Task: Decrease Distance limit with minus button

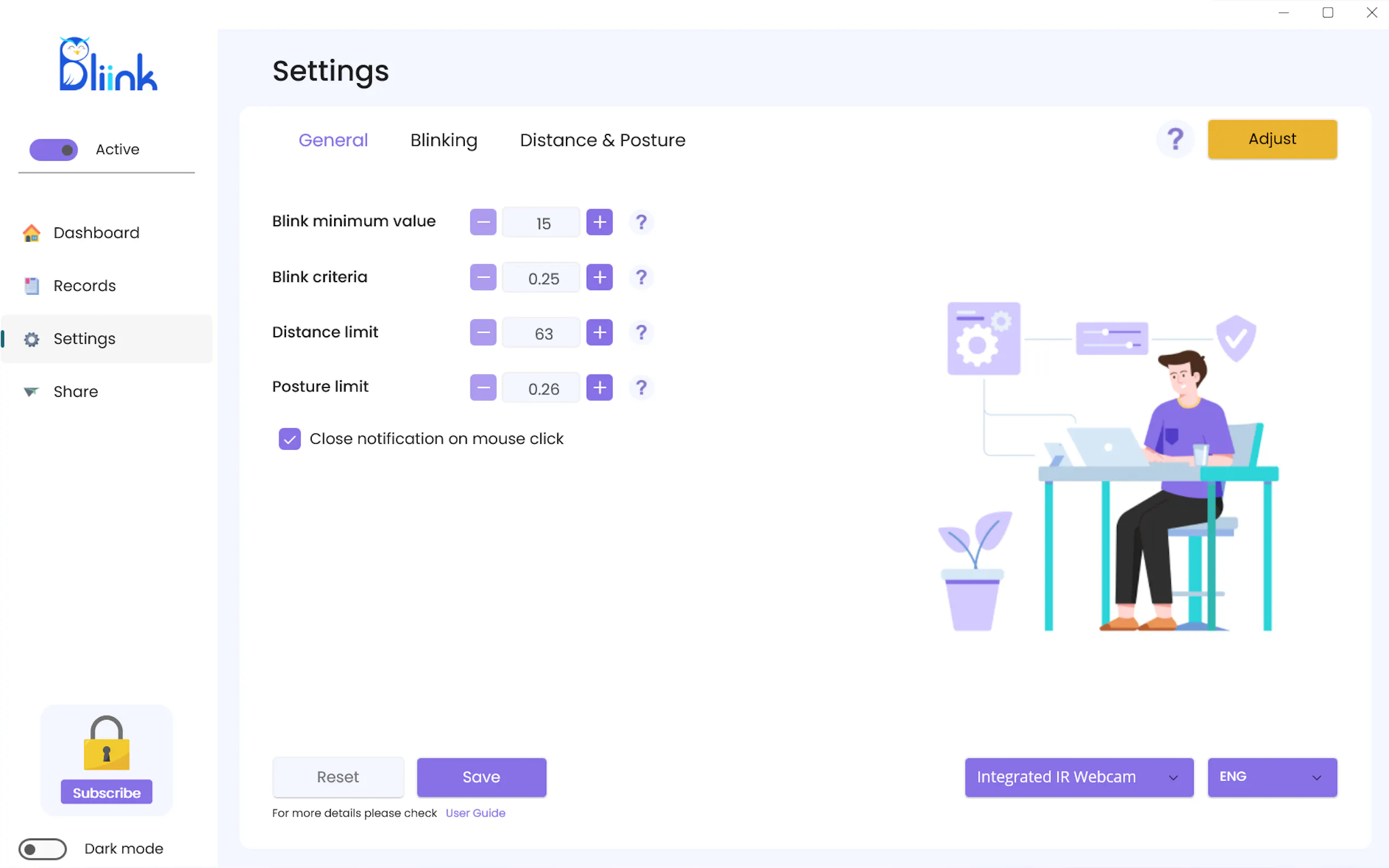Action: click(483, 332)
